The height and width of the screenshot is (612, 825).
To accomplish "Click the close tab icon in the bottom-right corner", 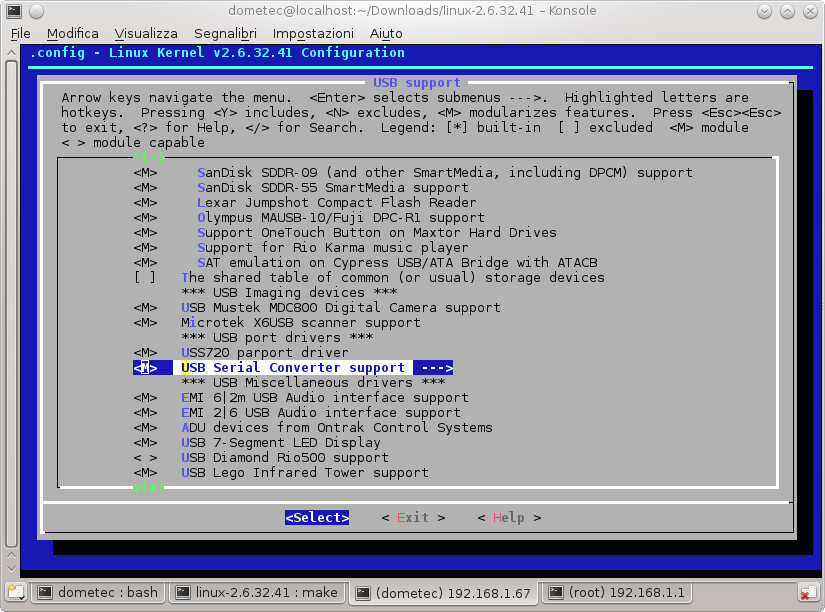I will pos(812,592).
